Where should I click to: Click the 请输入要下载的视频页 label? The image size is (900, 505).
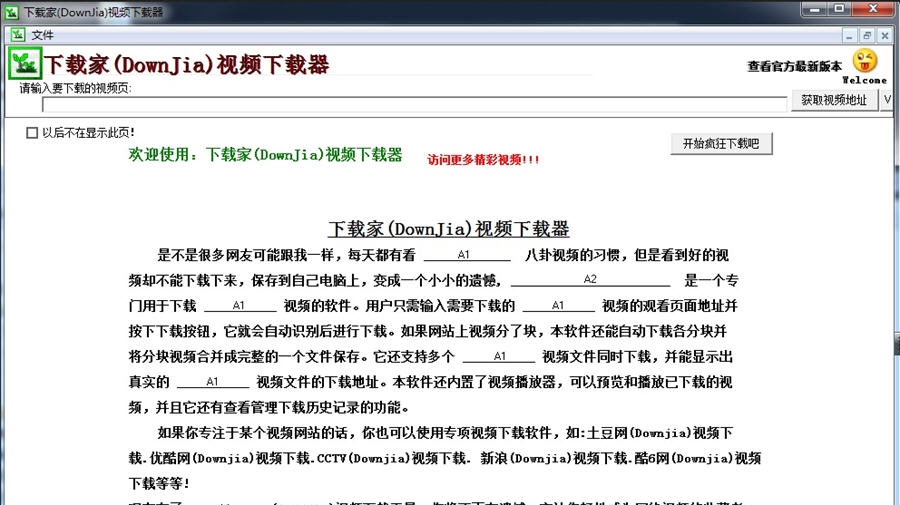(x=75, y=88)
